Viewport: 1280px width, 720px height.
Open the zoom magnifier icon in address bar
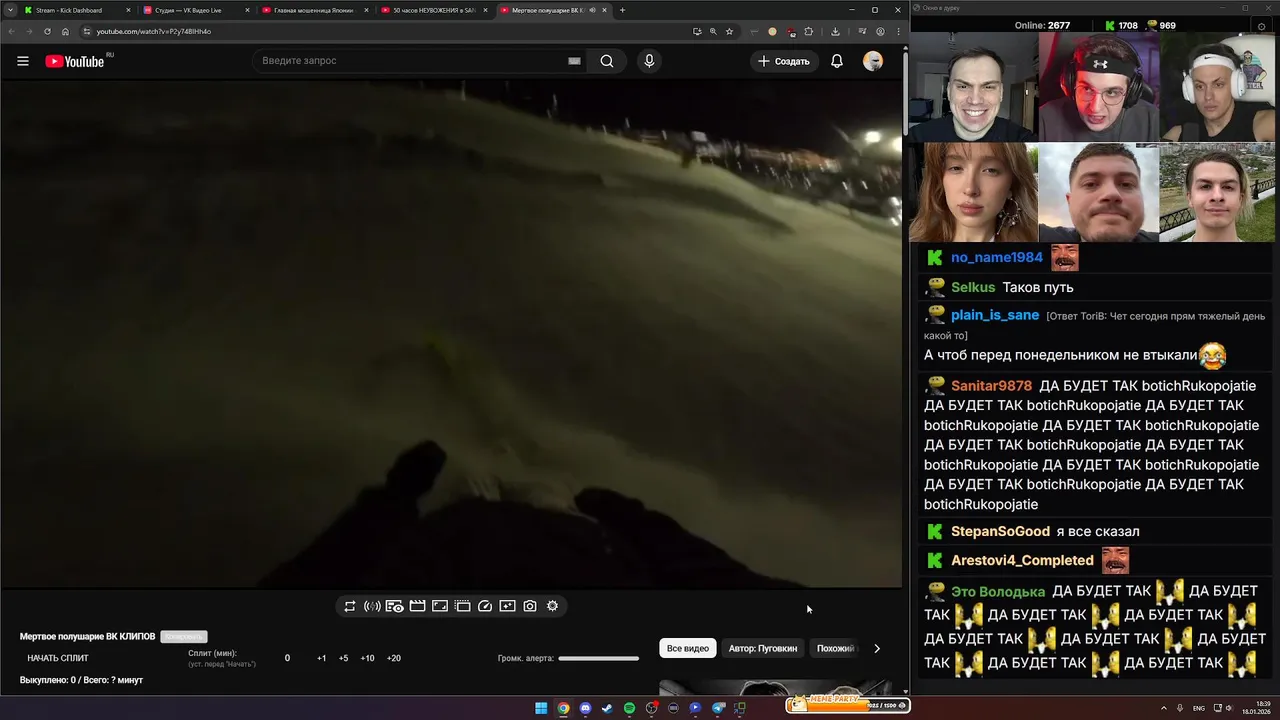pos(713,31)
